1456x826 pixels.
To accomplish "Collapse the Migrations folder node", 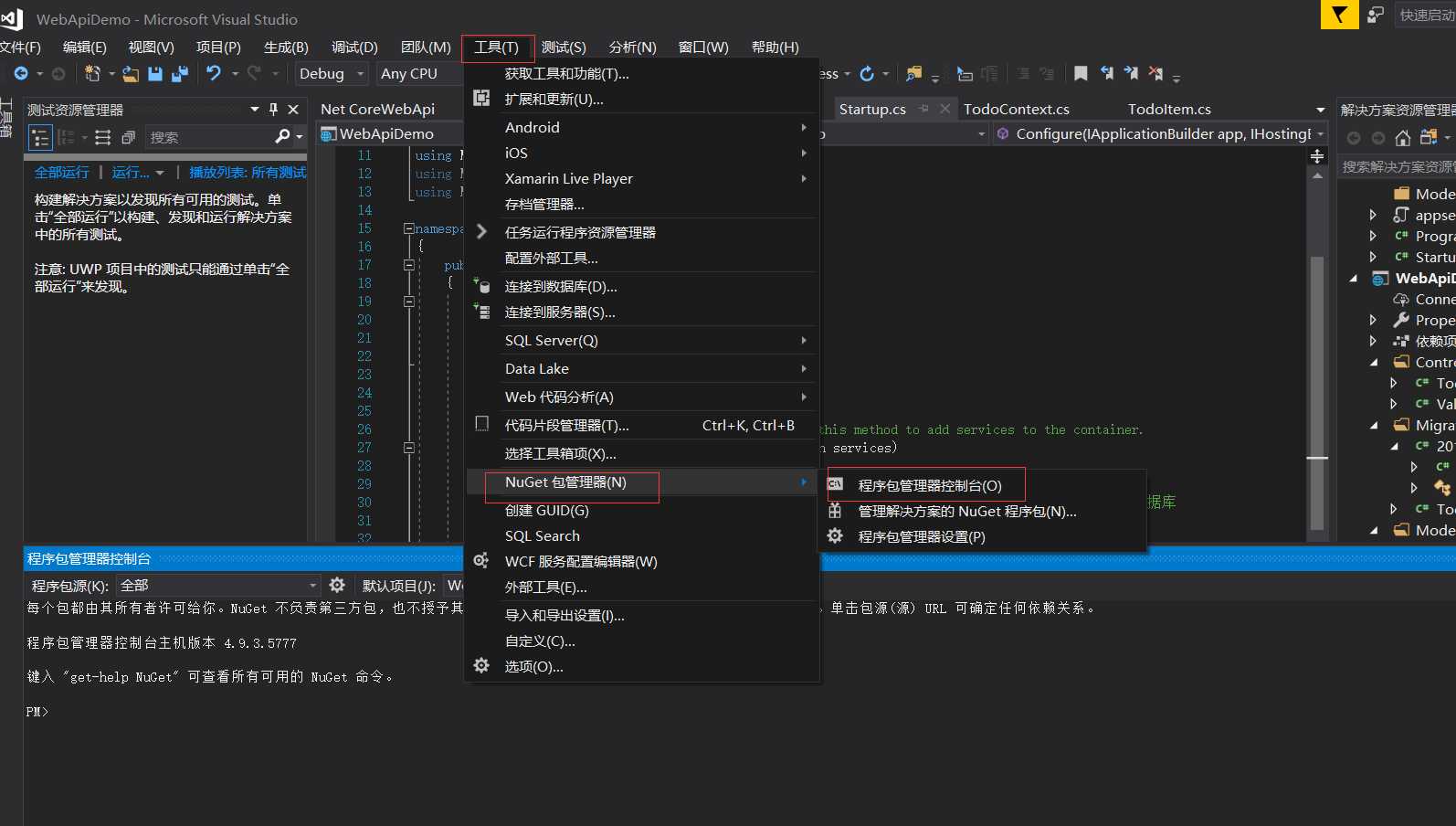I will [x=1374, y=425].
